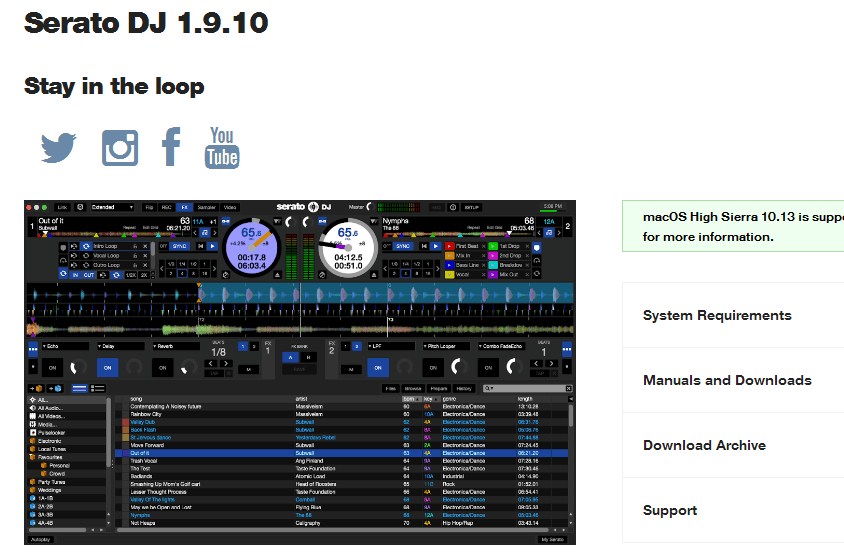Click the add crate icon

pos(36,388)
